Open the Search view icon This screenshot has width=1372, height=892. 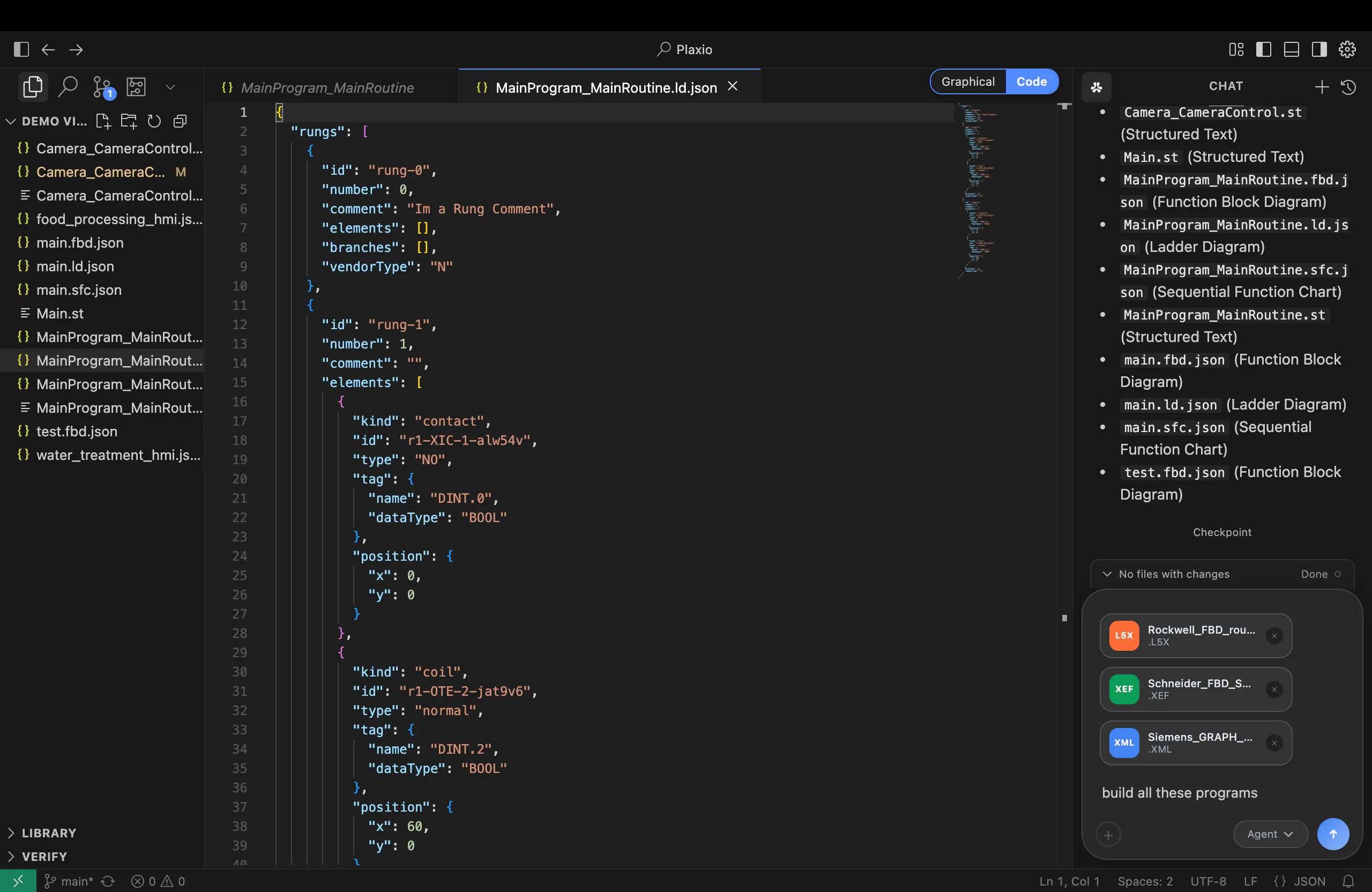[x=68, y=87]
